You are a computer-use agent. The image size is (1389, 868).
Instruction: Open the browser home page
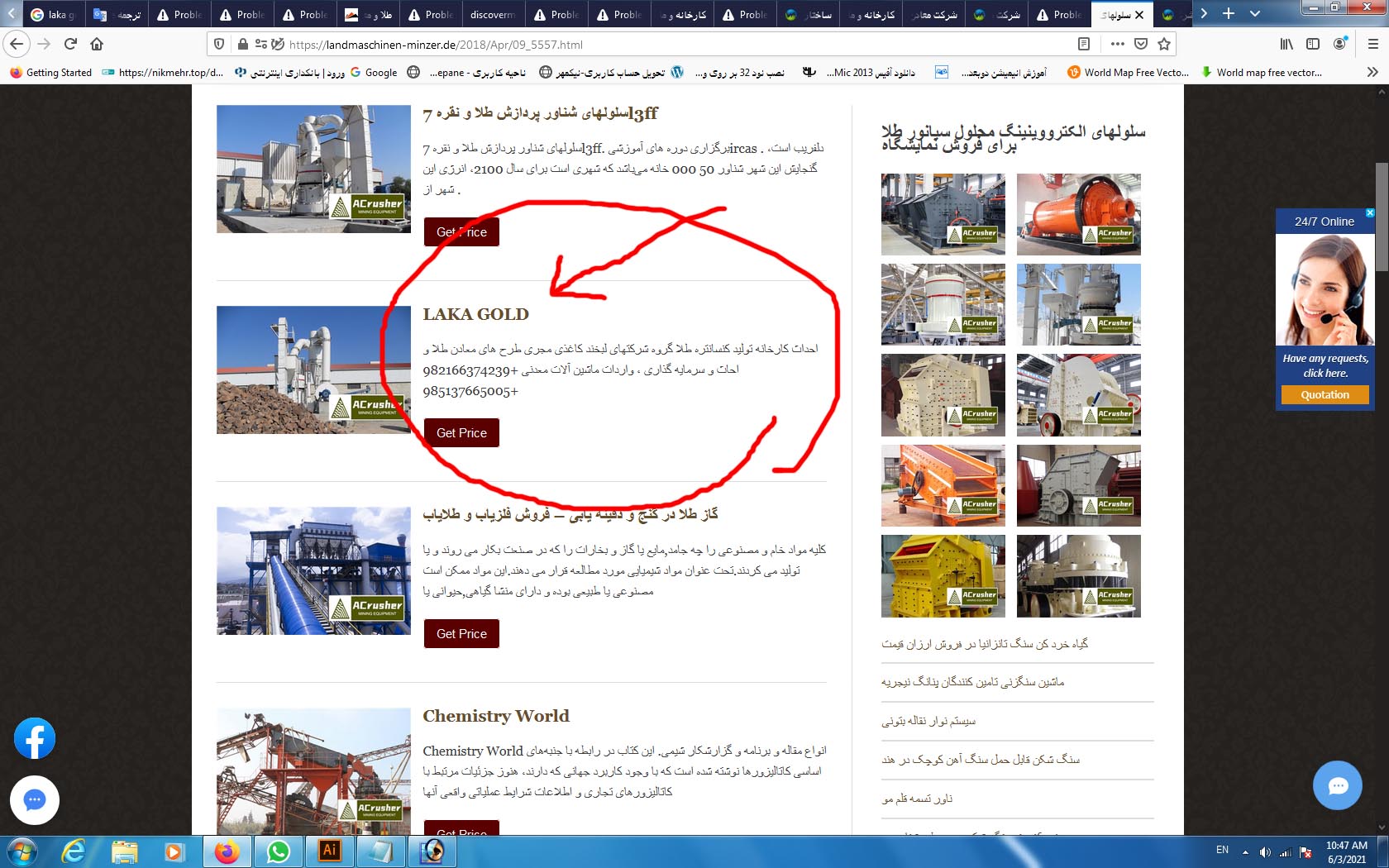(97, 44)
